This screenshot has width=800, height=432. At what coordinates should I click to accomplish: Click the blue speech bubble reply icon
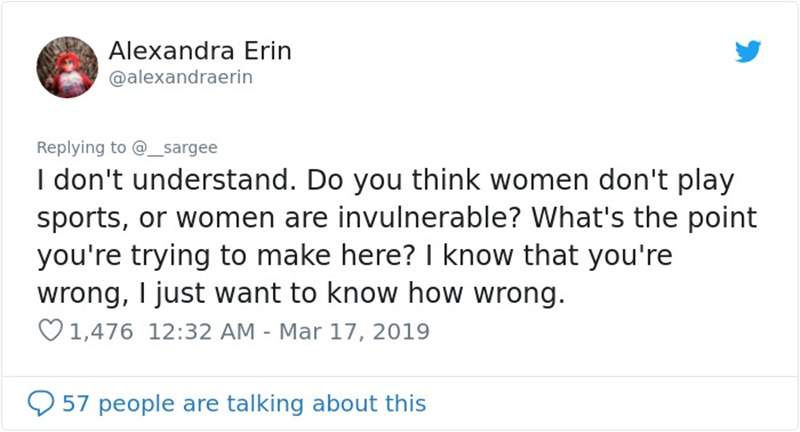coord(42,404)
